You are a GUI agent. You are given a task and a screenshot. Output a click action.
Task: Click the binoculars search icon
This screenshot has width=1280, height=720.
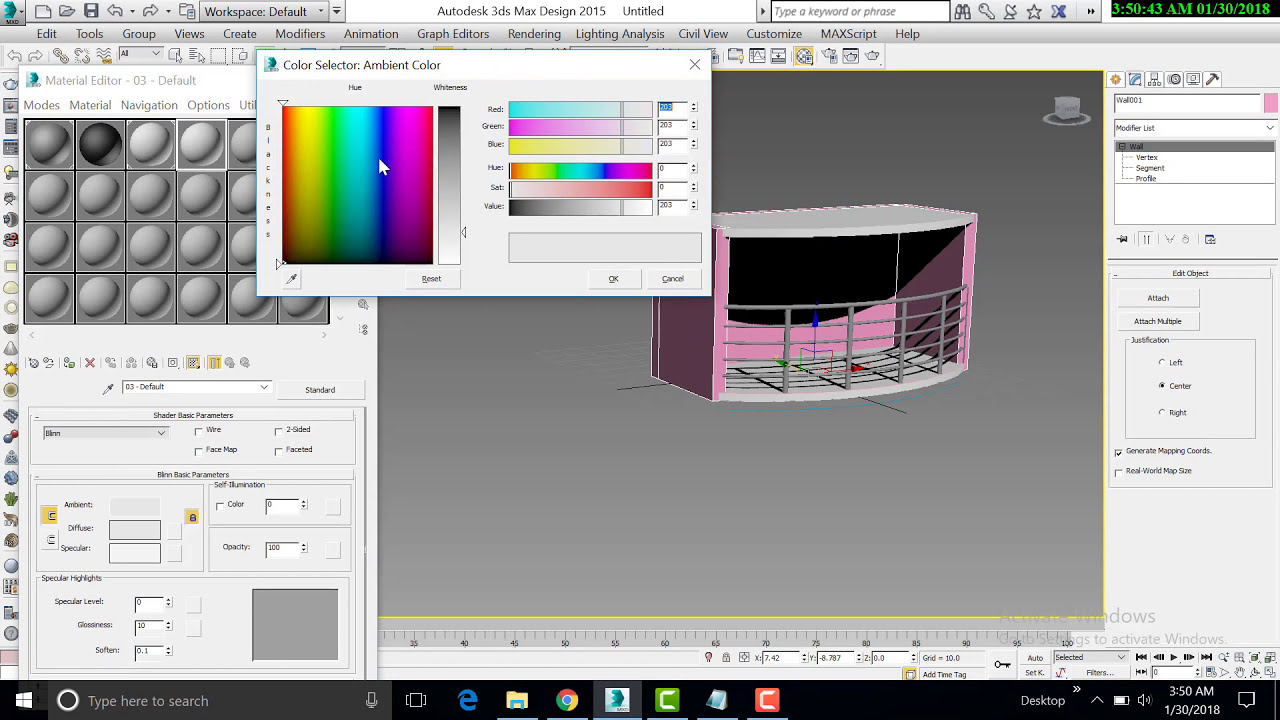[962, 11]
